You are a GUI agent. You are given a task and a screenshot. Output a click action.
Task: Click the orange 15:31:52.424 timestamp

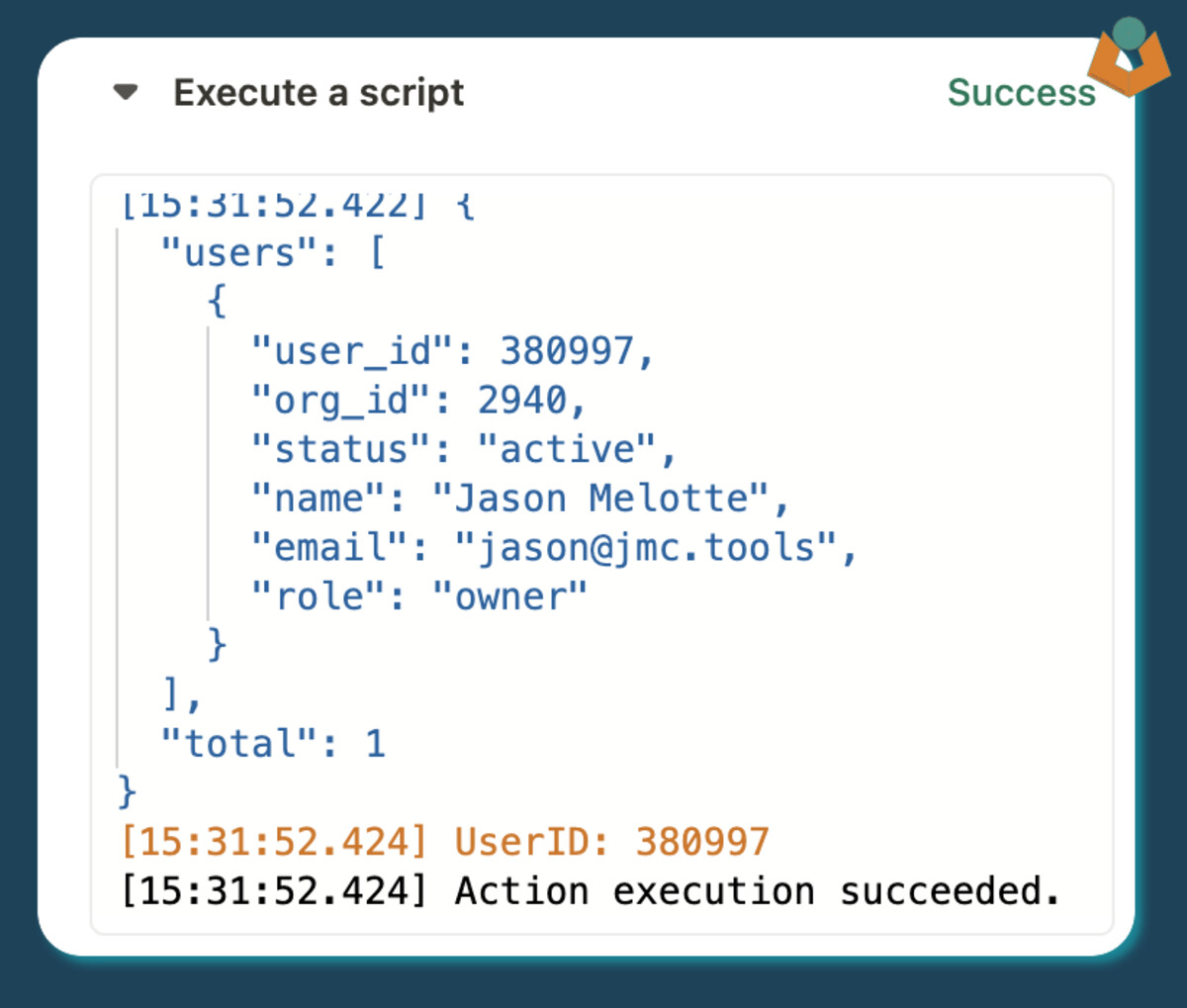274,842
